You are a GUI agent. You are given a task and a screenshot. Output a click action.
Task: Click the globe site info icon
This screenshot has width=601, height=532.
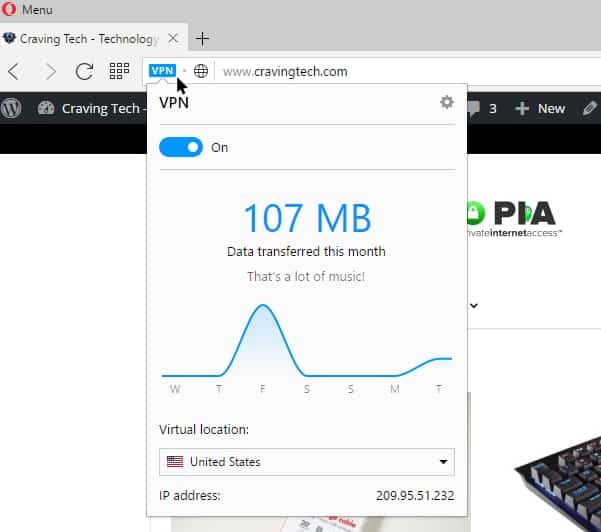pos(201,71)
